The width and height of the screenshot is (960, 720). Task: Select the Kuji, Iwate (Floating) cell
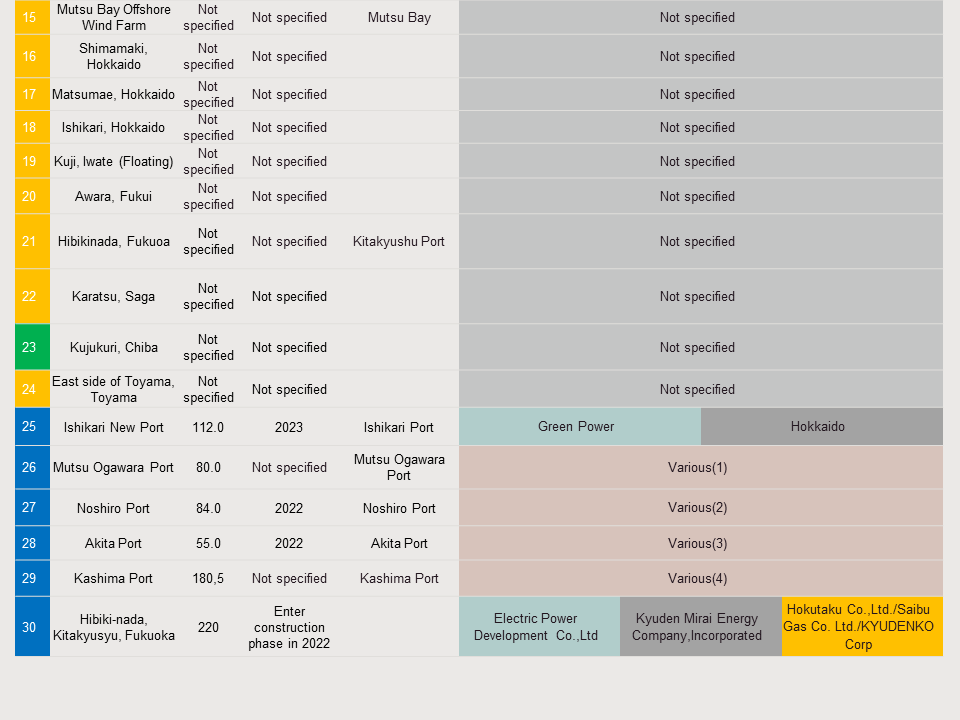click(113, 161)
